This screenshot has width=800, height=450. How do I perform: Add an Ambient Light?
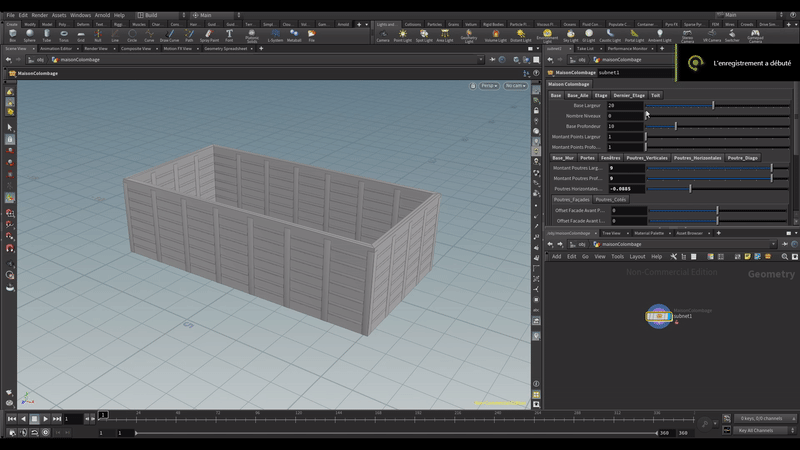660,35
